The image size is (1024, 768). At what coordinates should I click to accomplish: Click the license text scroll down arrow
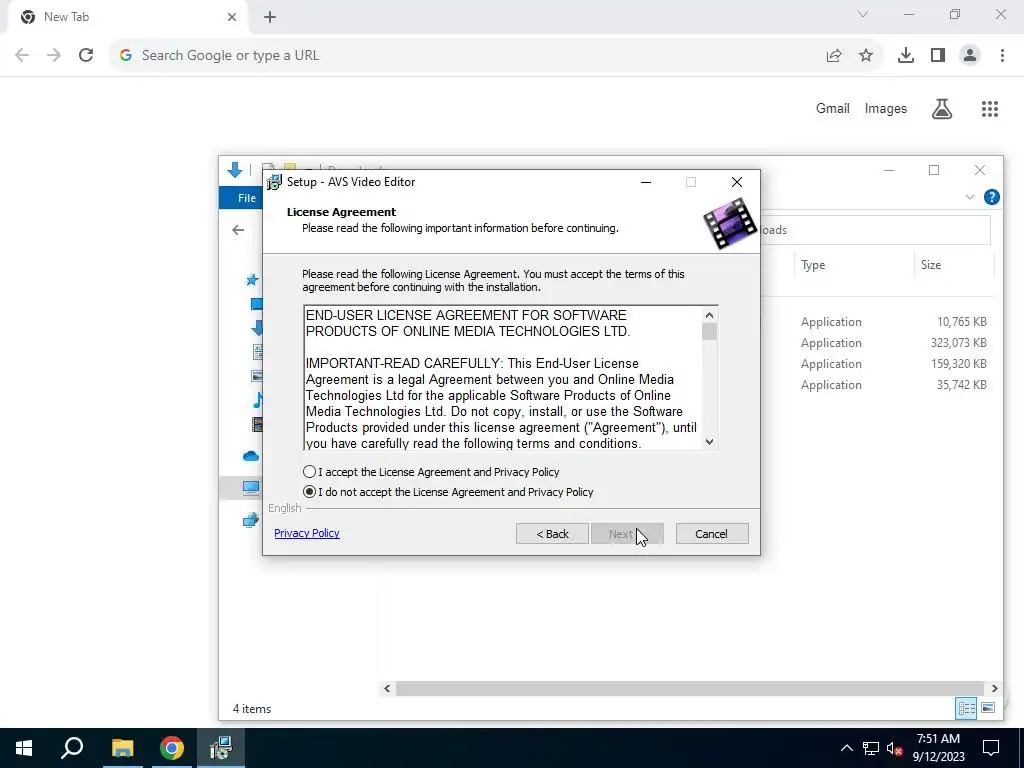[709, 442]
